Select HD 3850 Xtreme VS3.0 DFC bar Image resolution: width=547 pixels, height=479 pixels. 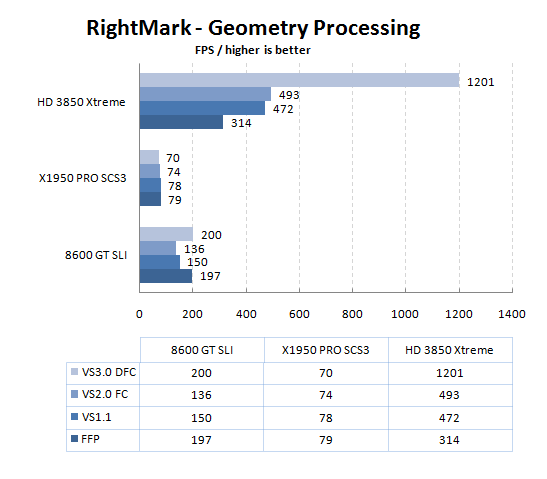pyautogui.click(x=300, y=80)
